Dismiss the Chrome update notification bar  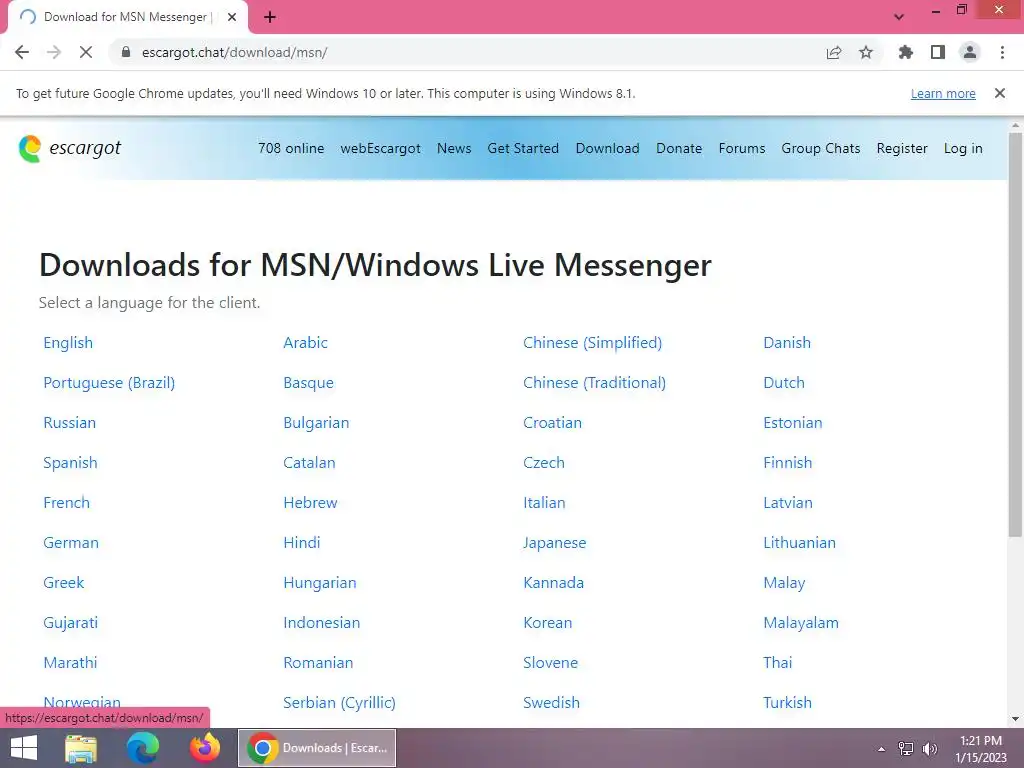(x=1000, y=93)
